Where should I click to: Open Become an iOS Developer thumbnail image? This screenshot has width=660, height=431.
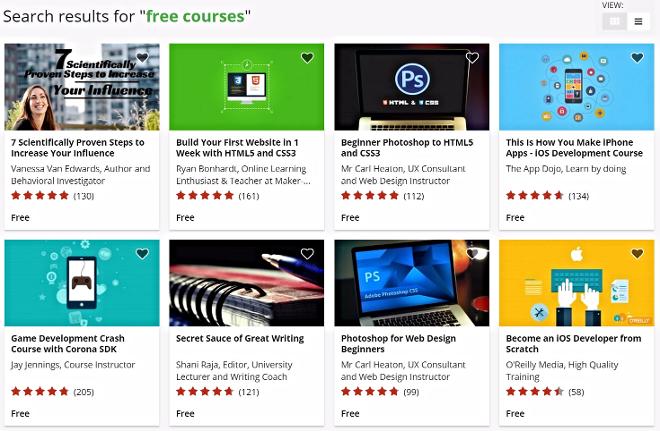(x=576, y=283)
